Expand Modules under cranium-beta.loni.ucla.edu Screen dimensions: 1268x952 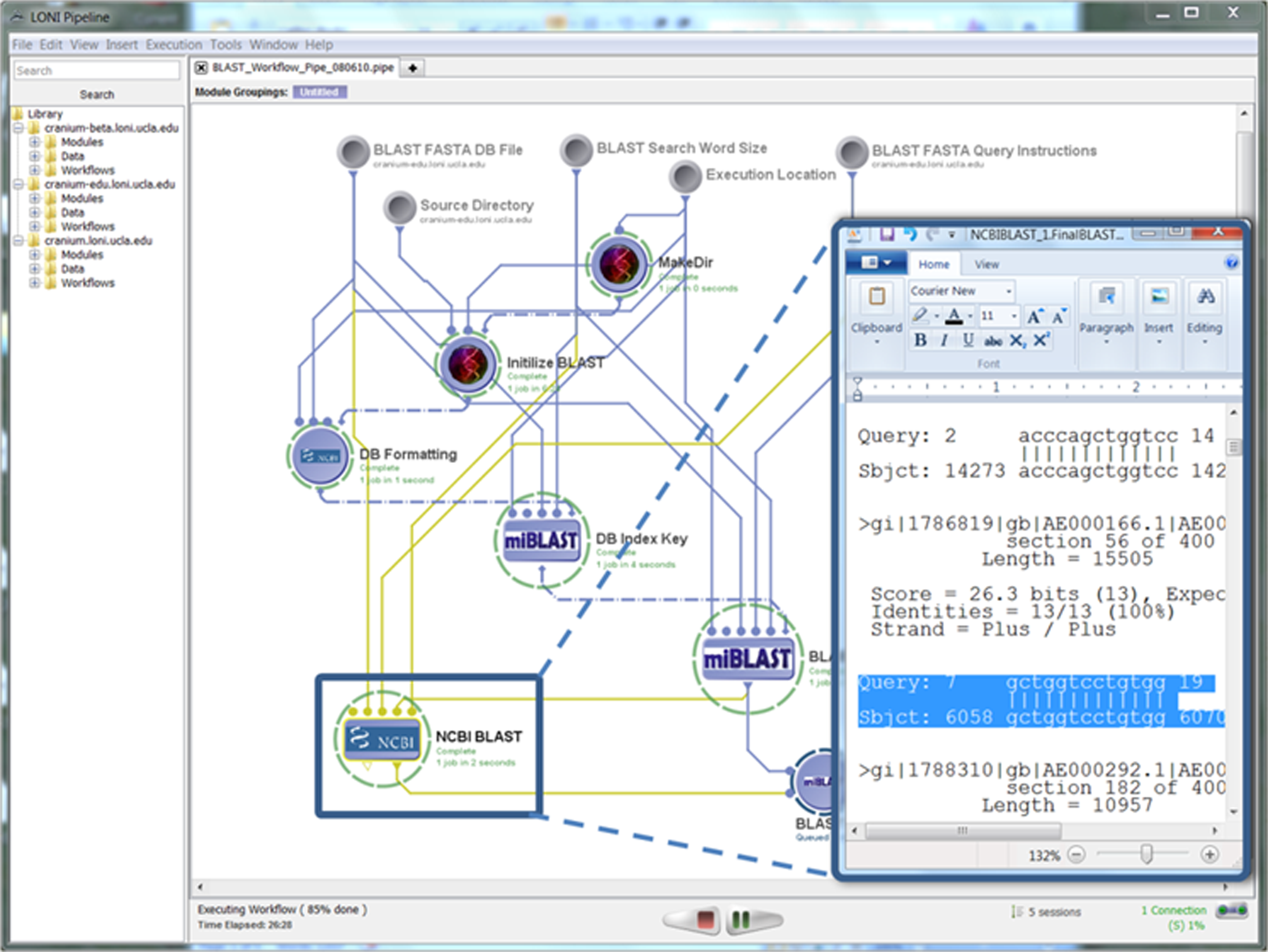click(34, 142)
